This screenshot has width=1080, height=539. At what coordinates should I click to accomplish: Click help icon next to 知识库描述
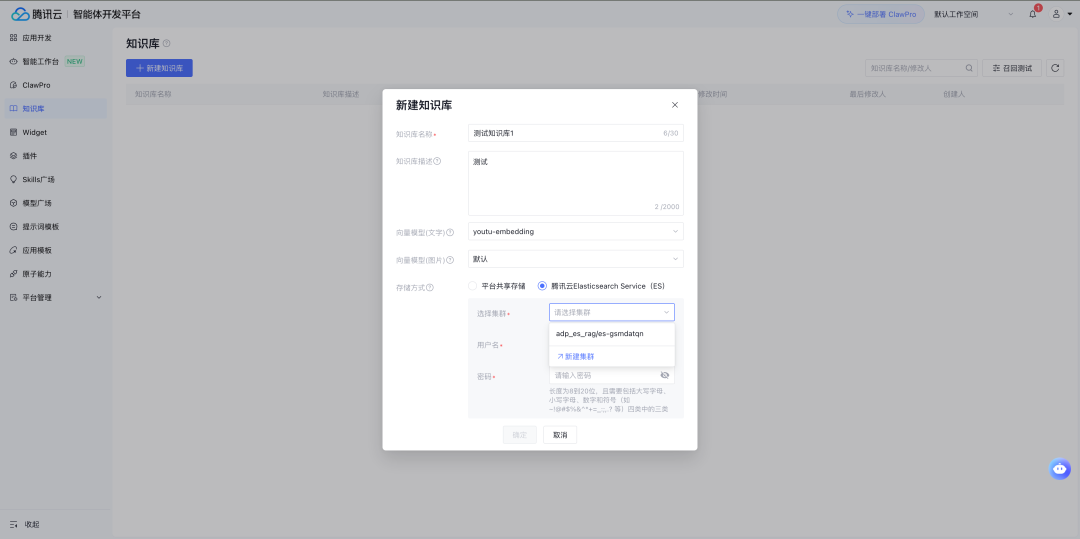tap(437, 162)
